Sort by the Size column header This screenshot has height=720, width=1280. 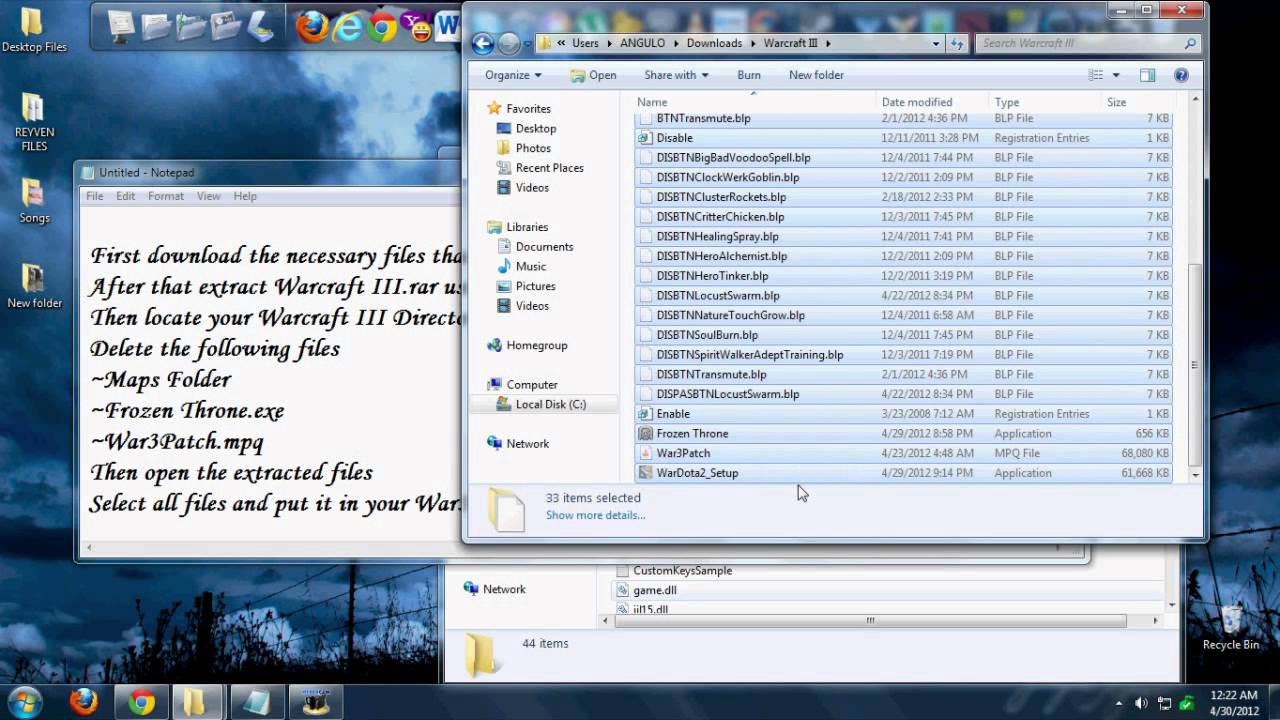tap(1137, 102)
